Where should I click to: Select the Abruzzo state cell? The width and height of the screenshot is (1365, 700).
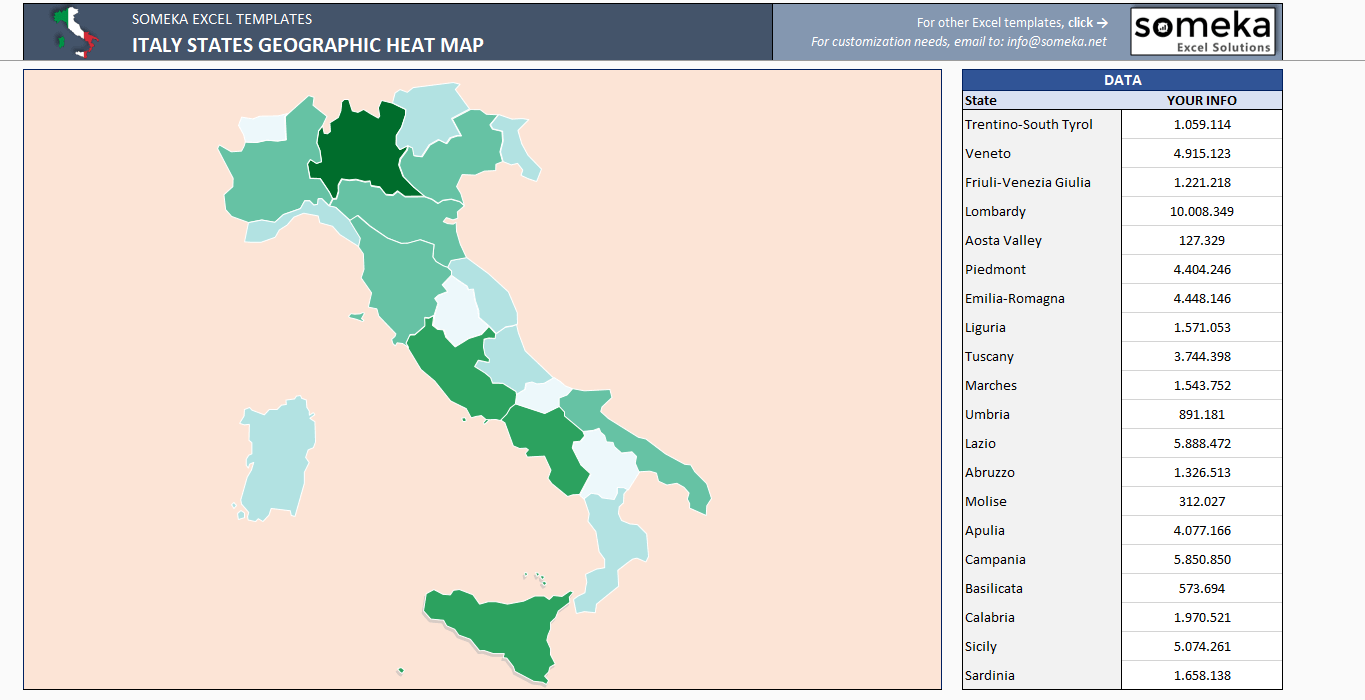1042,472
